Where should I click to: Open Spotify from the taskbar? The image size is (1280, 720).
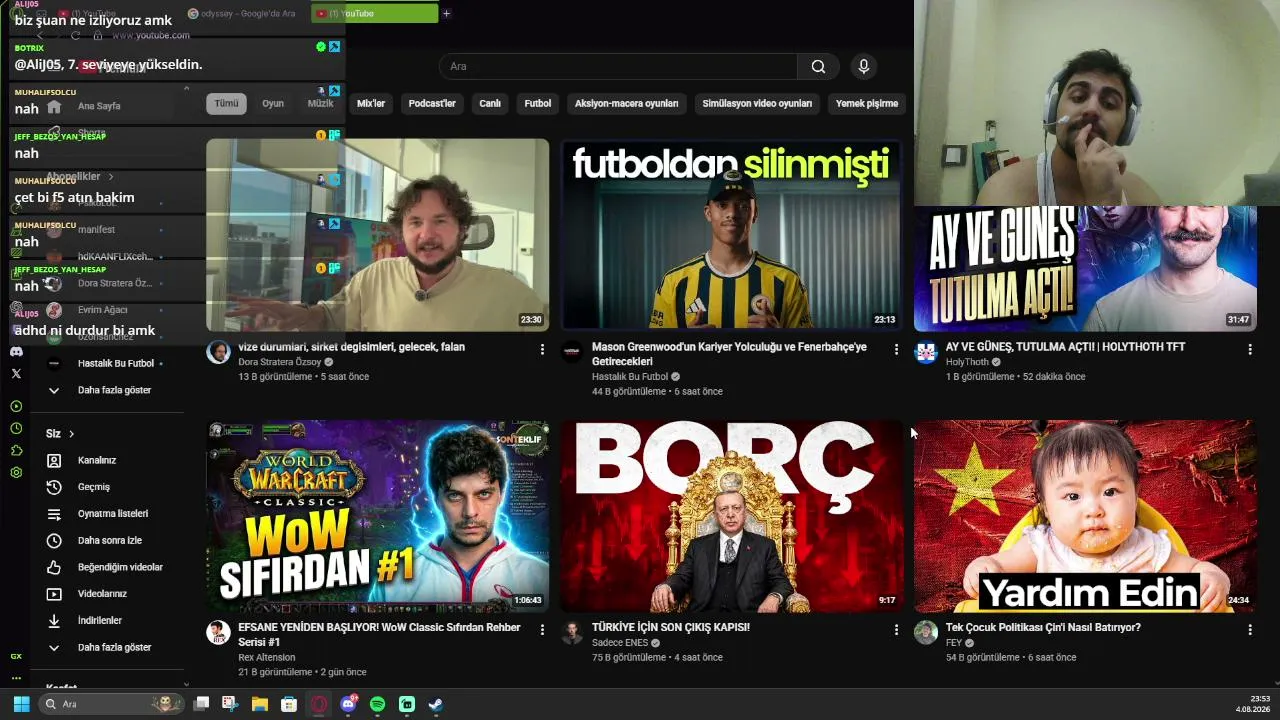[377, 704]
